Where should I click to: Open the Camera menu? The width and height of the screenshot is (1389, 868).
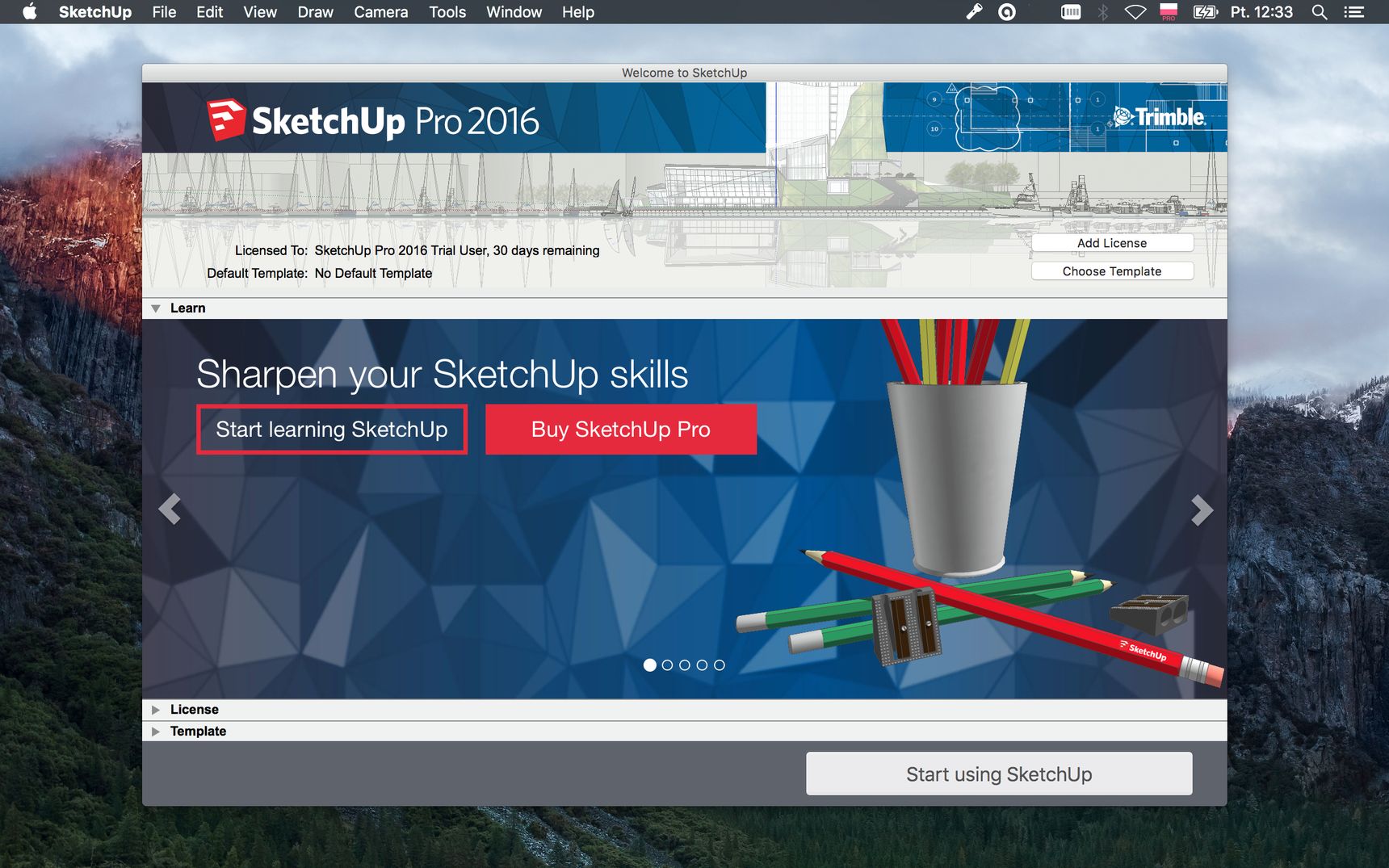click(380, 12)
